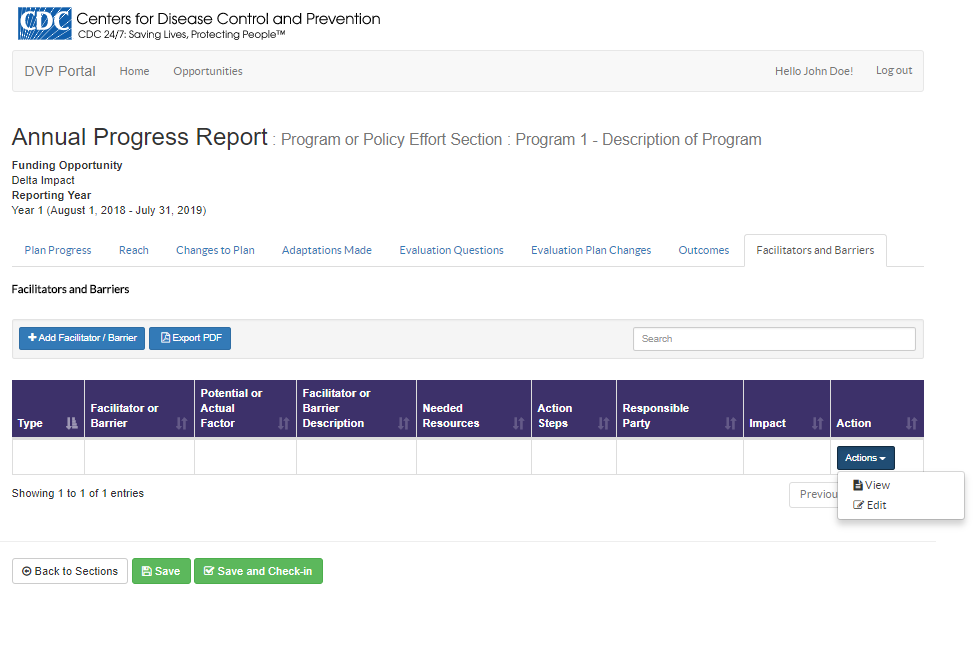Screen dimensions: 978x652
Task: Sort the Impact column
Action: (x=817, y=423)
